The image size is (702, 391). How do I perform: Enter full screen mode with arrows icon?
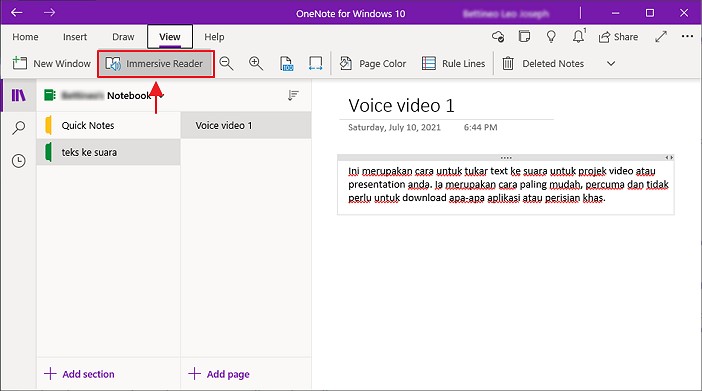[661, 37]
